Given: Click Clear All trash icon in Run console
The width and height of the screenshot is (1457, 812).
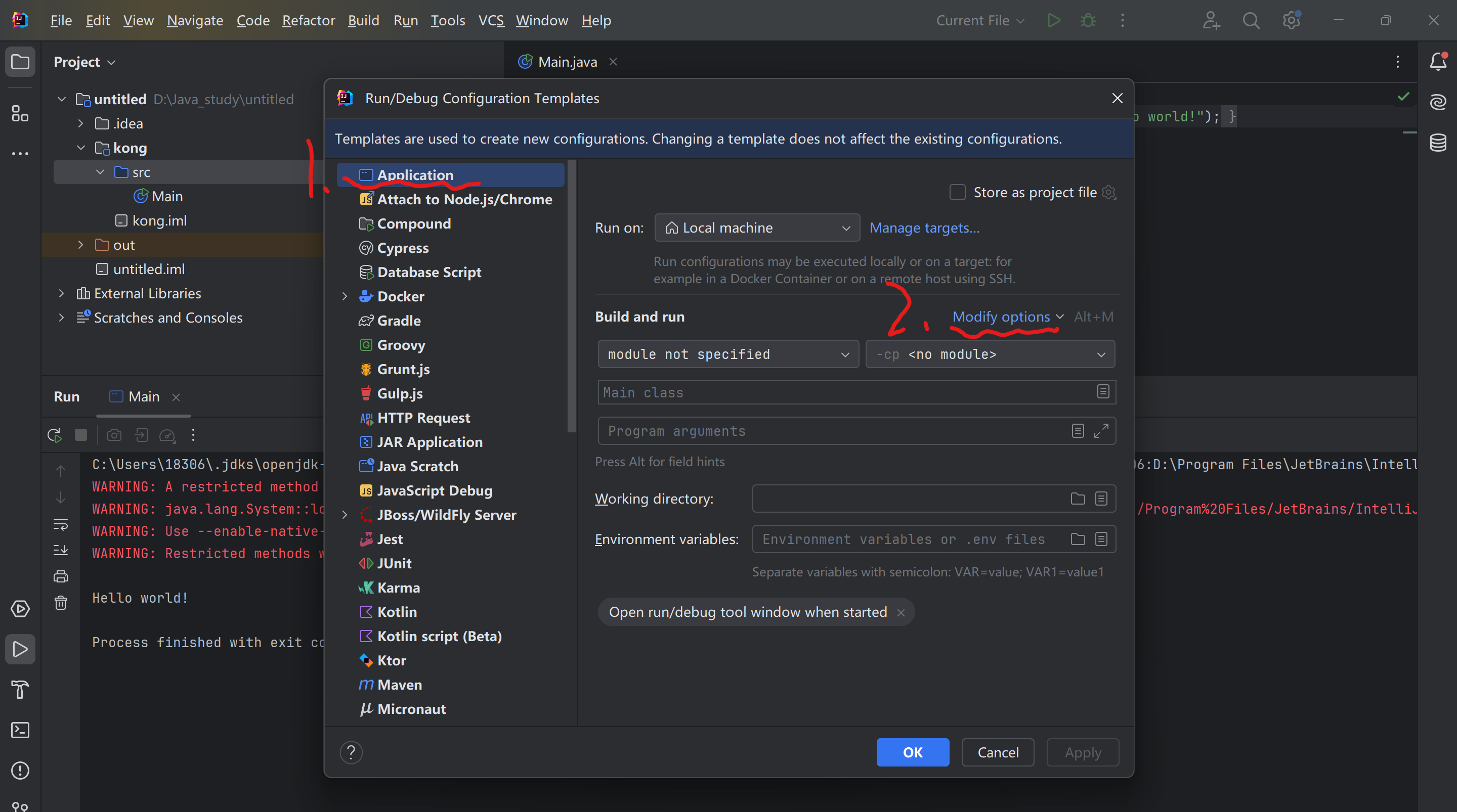Looking at the screenshot, I should pyautogui.click(x=61, y=603).
